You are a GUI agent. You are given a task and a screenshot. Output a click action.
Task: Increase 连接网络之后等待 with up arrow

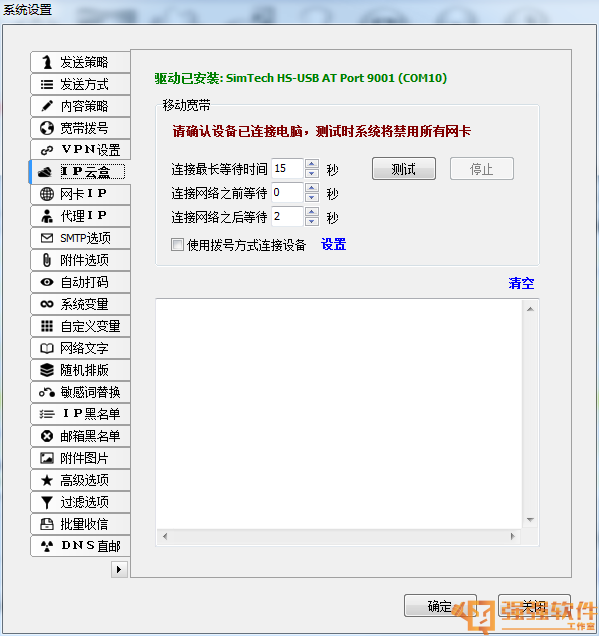[311, 212]
